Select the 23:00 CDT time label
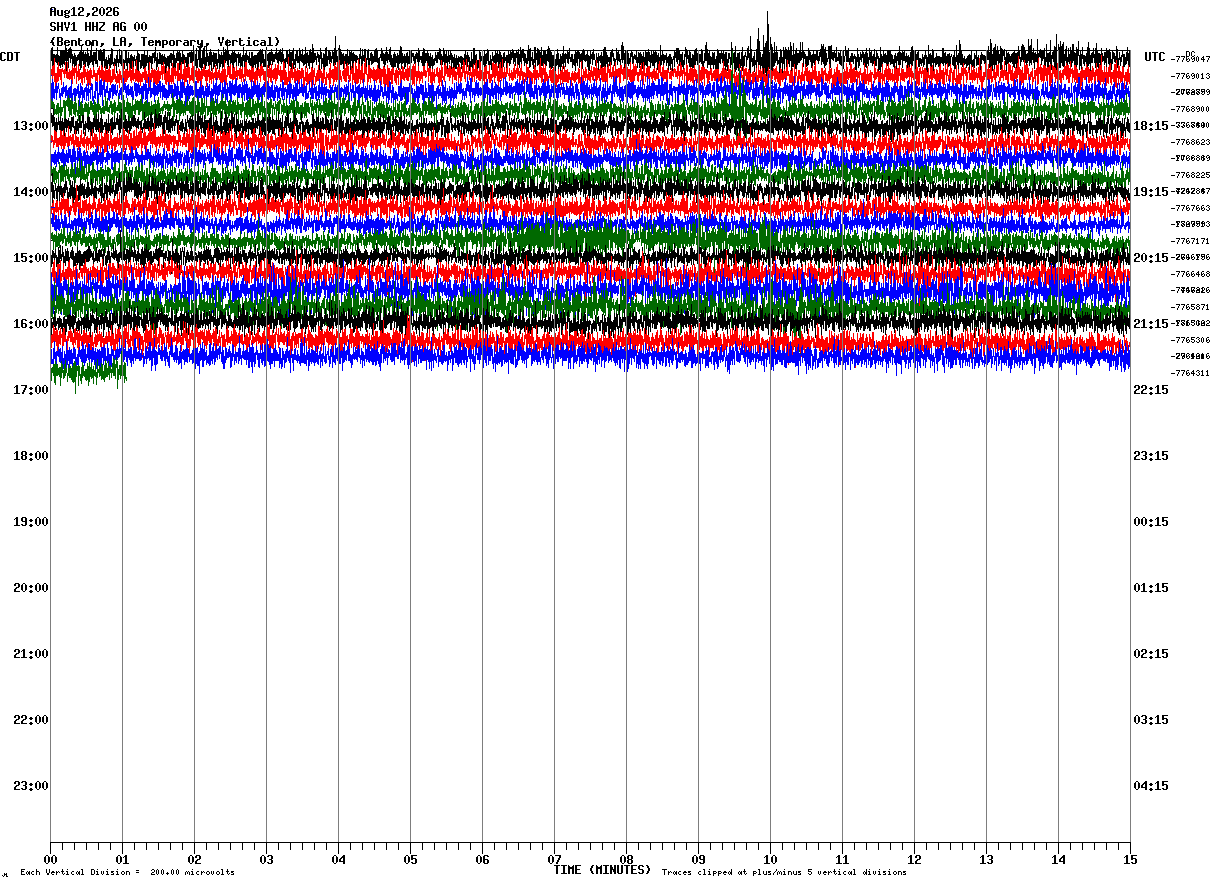 point(31,786)
